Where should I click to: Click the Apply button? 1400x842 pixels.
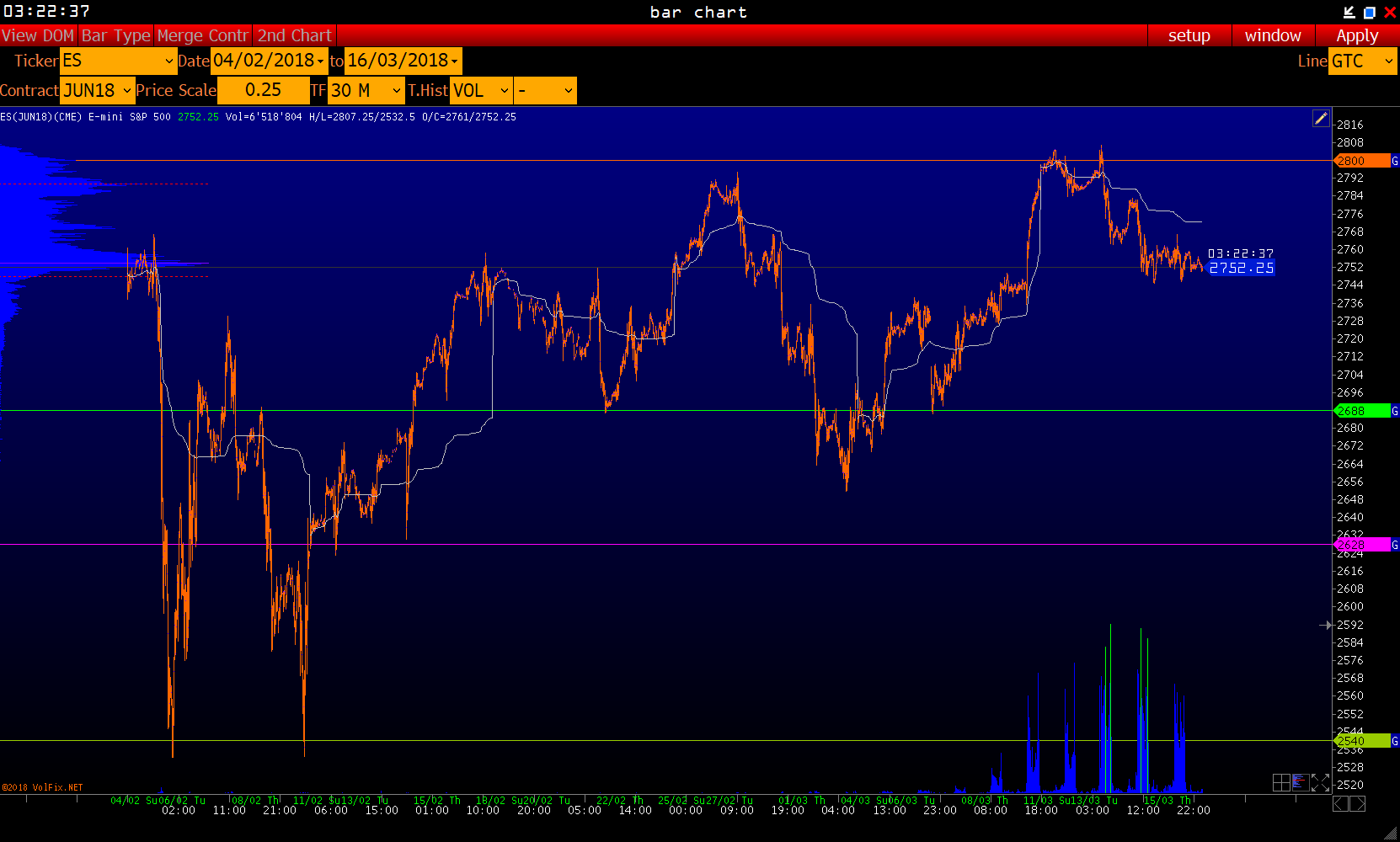[x=1357, y=35]
